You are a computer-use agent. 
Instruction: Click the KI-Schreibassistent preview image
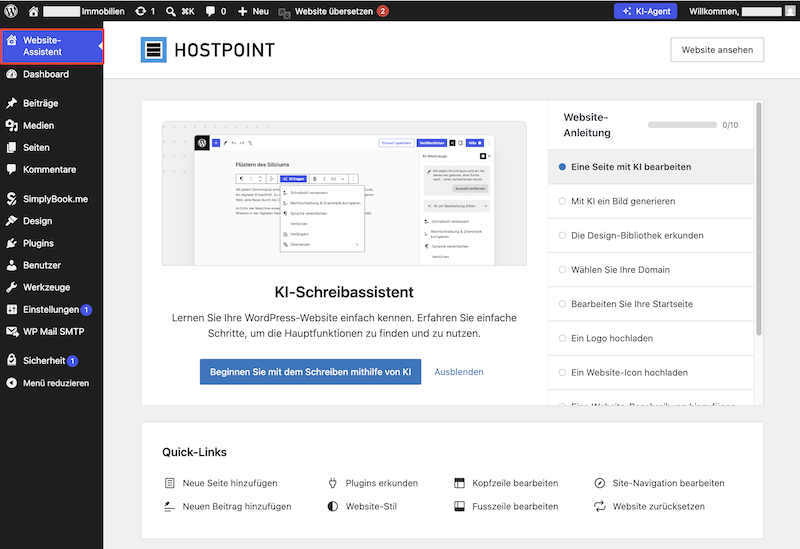pos(344,193)
